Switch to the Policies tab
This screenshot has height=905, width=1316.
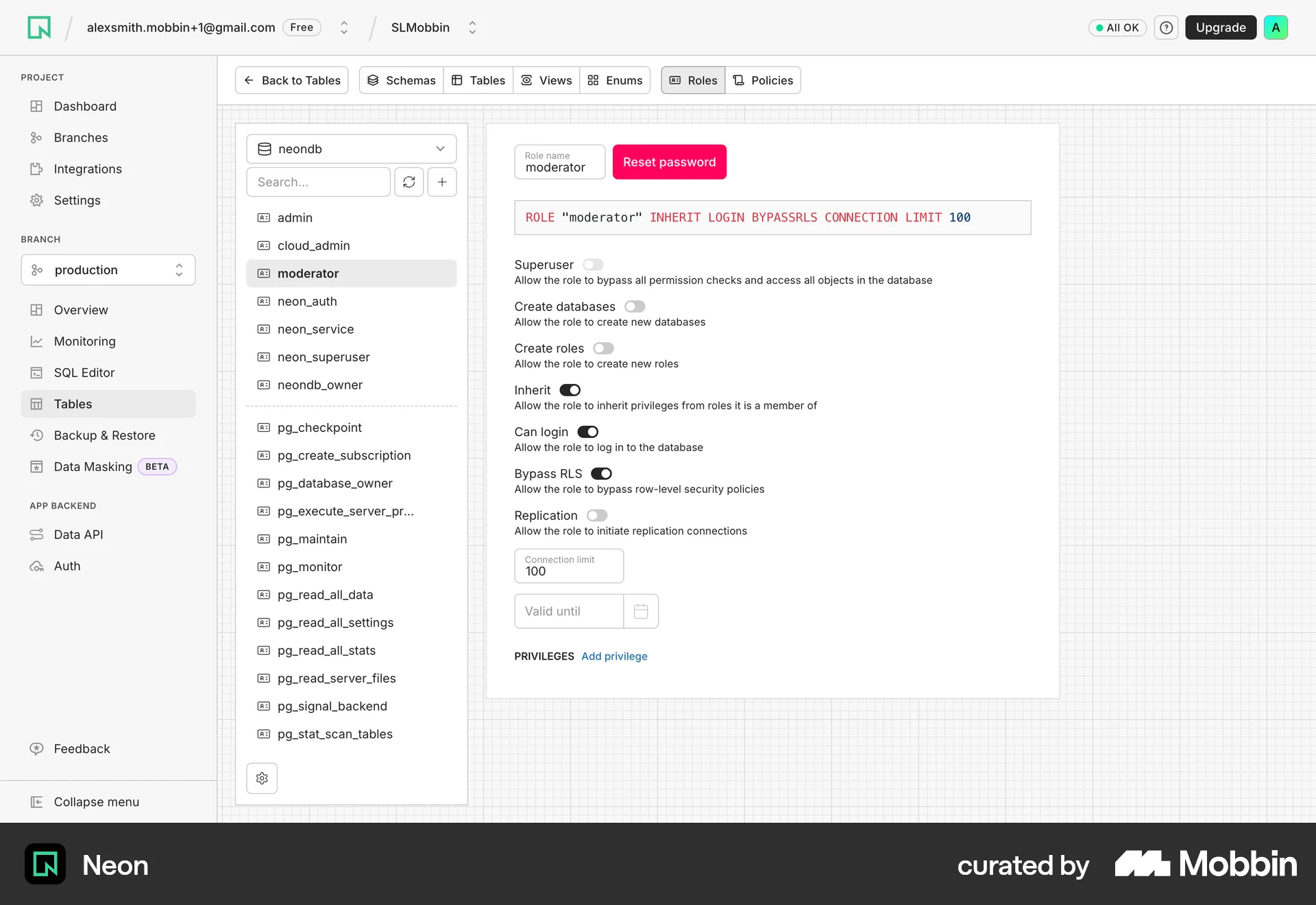click(763, 80)
